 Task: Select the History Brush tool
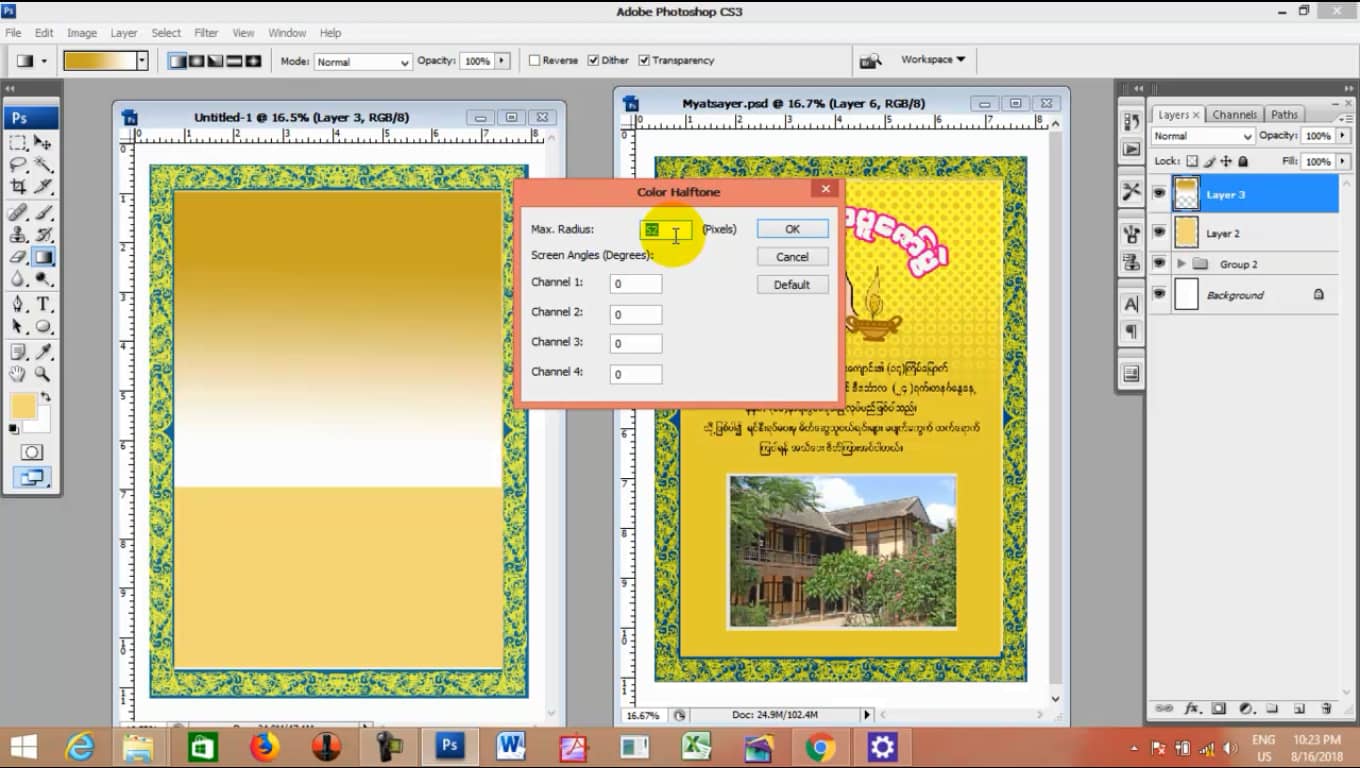point(43,234)
